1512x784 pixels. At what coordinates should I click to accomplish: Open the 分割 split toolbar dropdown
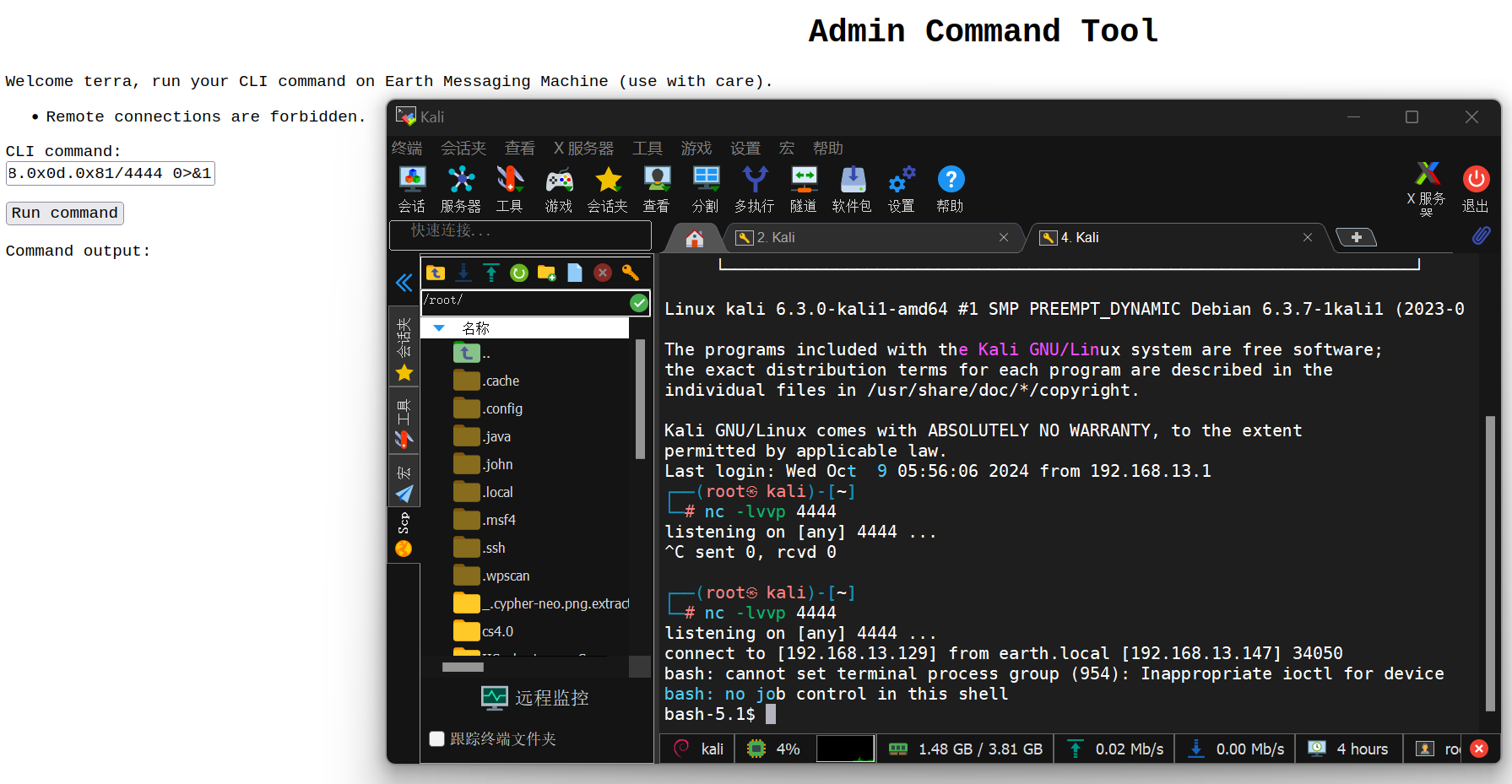[x=706, y=188]
